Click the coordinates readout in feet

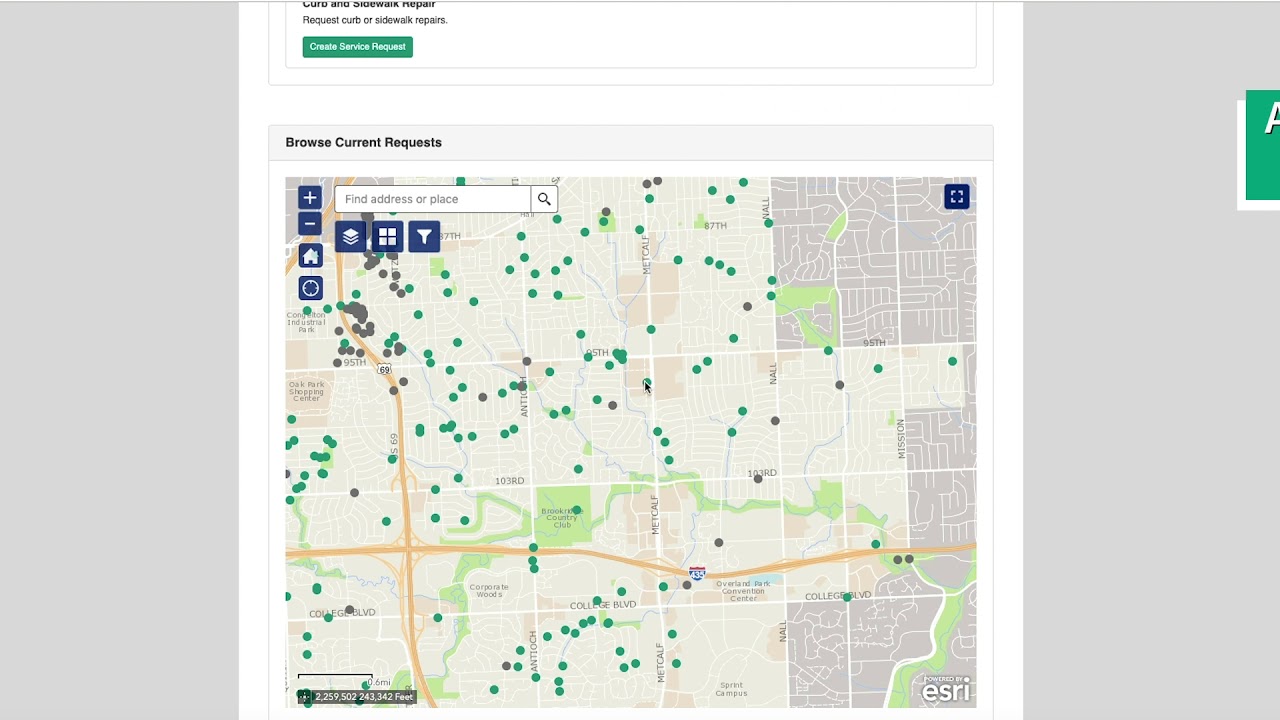[364, 697]
